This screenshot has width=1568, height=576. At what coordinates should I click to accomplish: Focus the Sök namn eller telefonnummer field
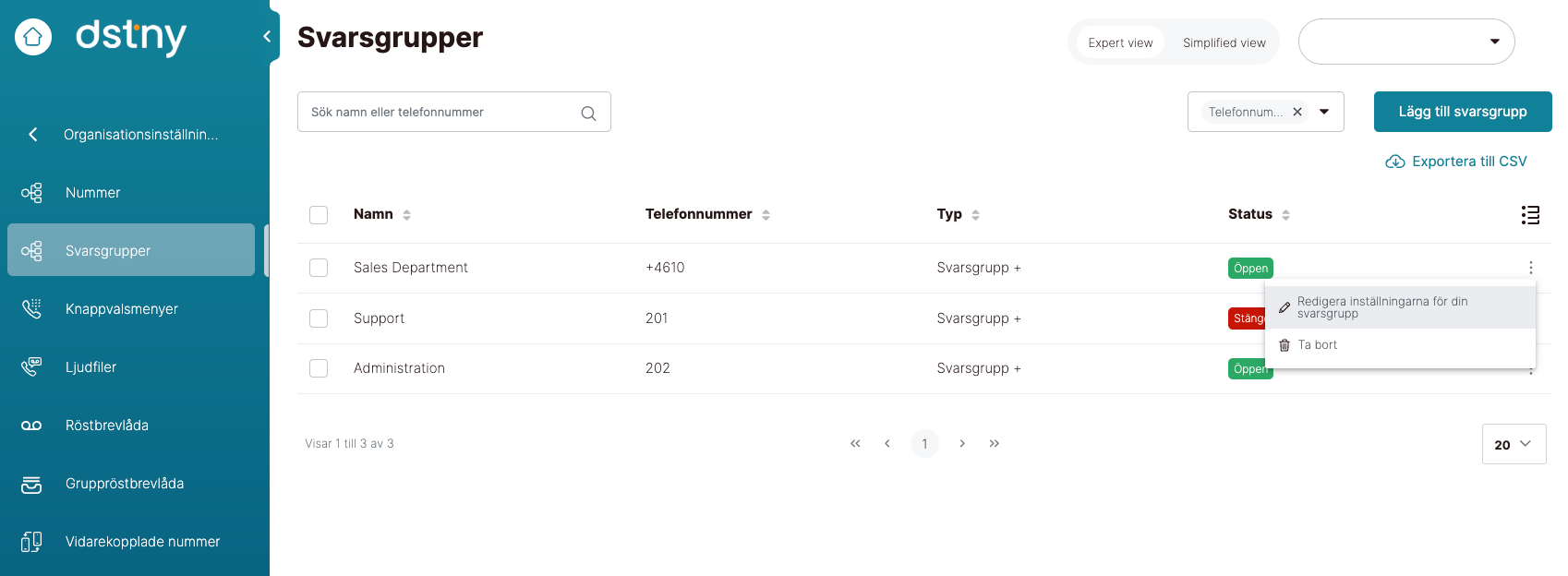[x=439, y=113]
